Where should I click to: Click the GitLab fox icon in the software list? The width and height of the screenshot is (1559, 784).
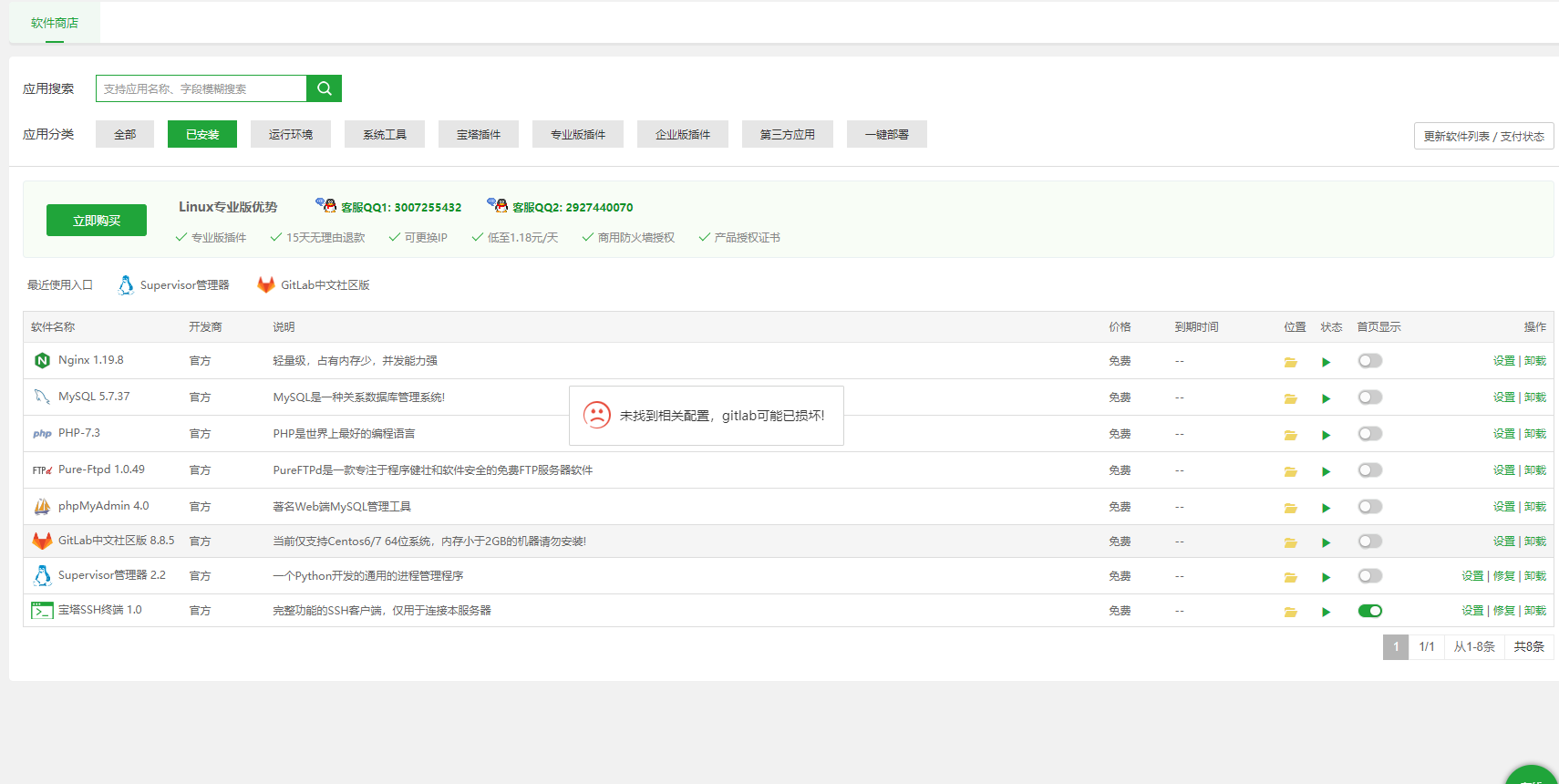click(x=42, y=541)
